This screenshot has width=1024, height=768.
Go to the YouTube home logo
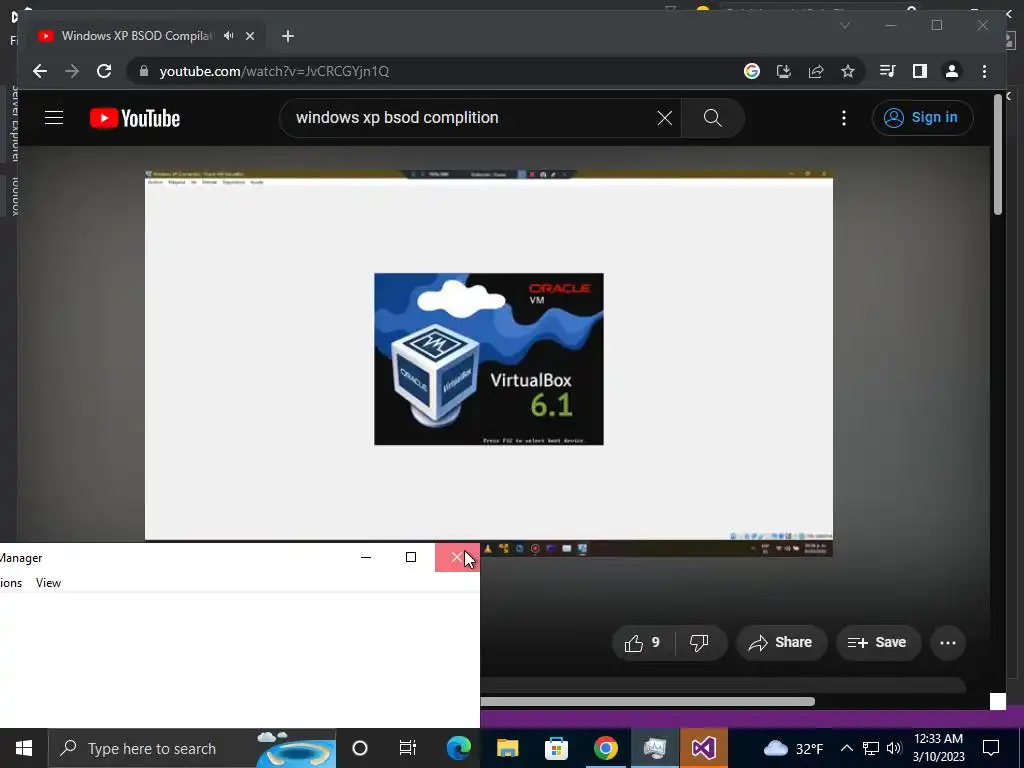135,118
